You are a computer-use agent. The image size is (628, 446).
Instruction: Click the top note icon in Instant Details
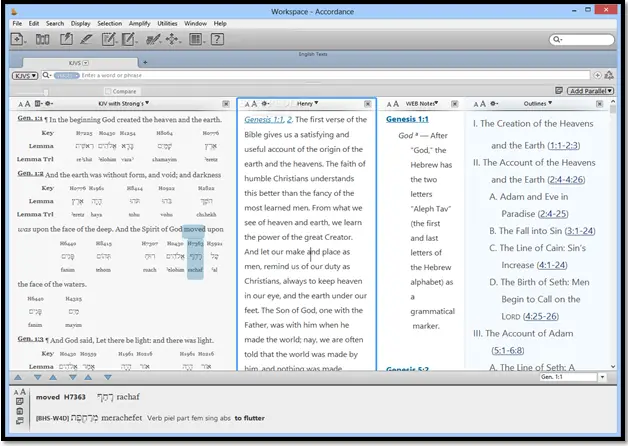[x=19, y=401]
